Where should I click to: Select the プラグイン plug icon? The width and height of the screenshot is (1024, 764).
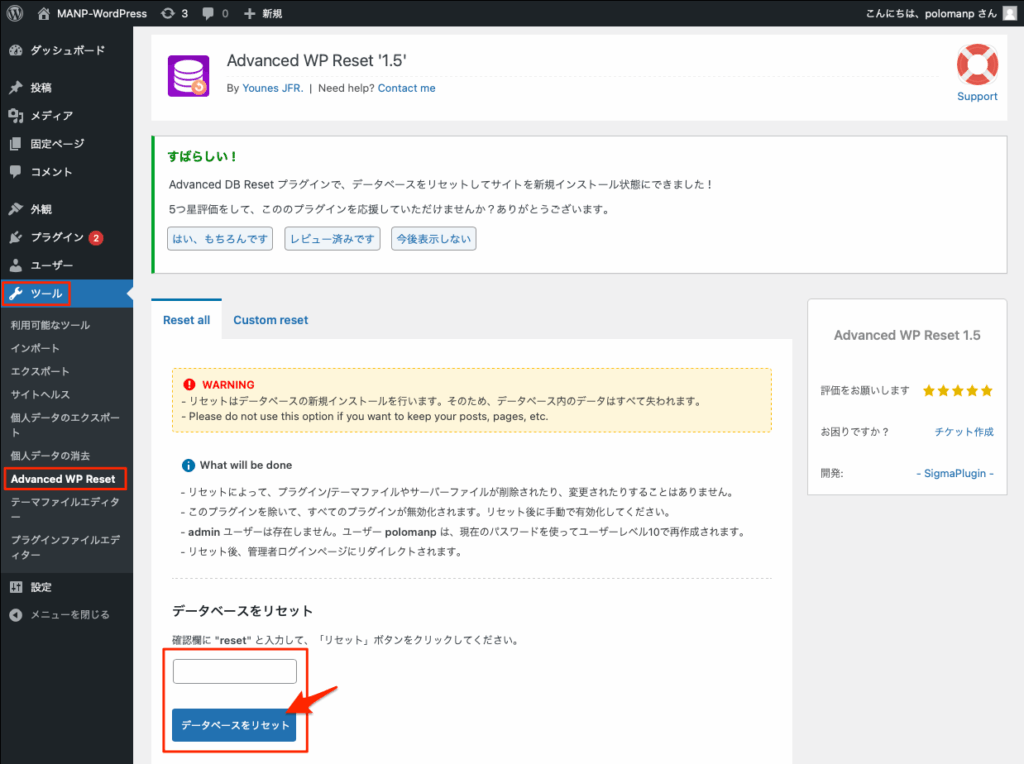point(16,237)
